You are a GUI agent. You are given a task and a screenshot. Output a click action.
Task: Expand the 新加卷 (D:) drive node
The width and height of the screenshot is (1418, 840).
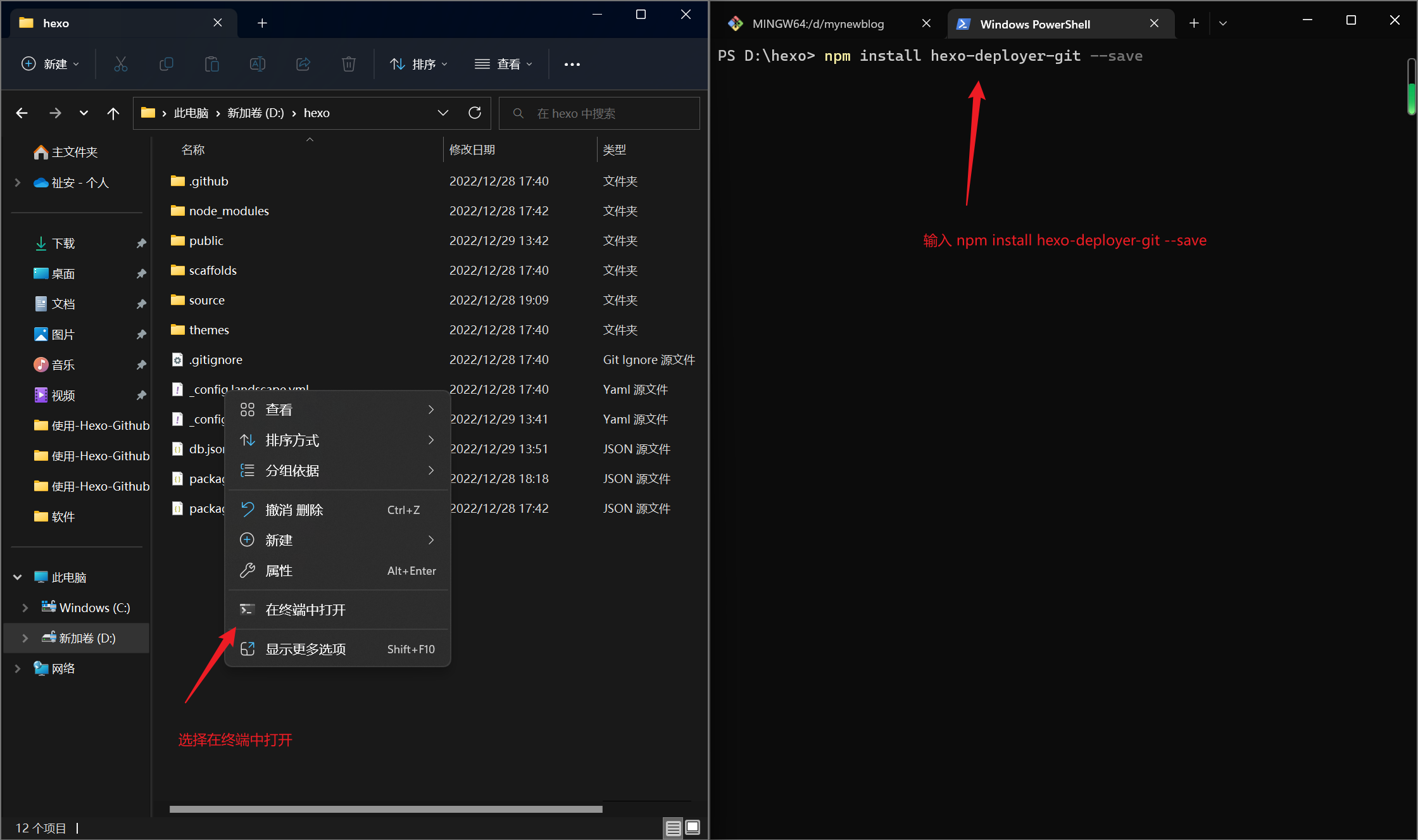click(x=25, y=638)
